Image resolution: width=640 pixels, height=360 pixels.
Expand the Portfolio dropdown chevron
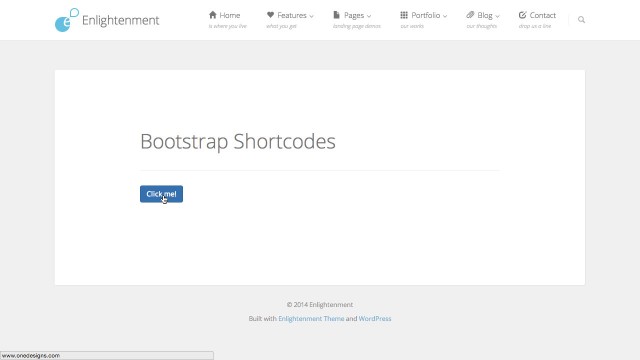(x=445, y=16)
